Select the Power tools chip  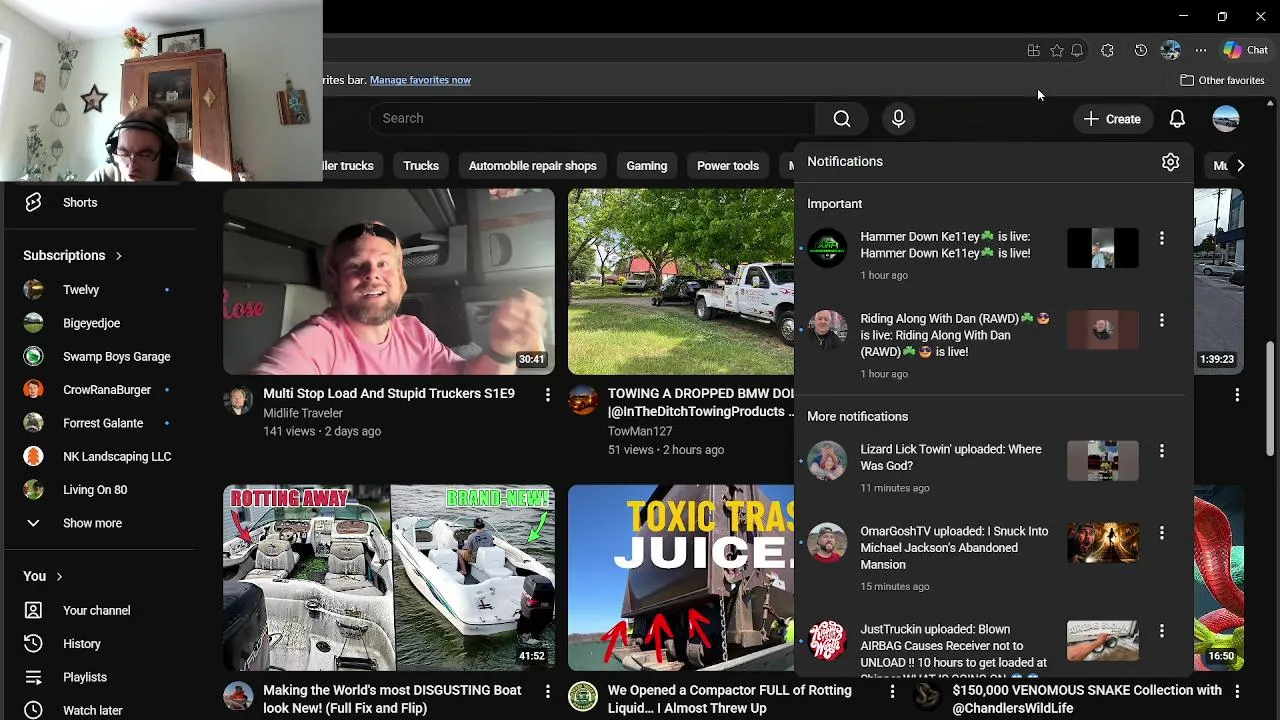(x=728, y=166)
